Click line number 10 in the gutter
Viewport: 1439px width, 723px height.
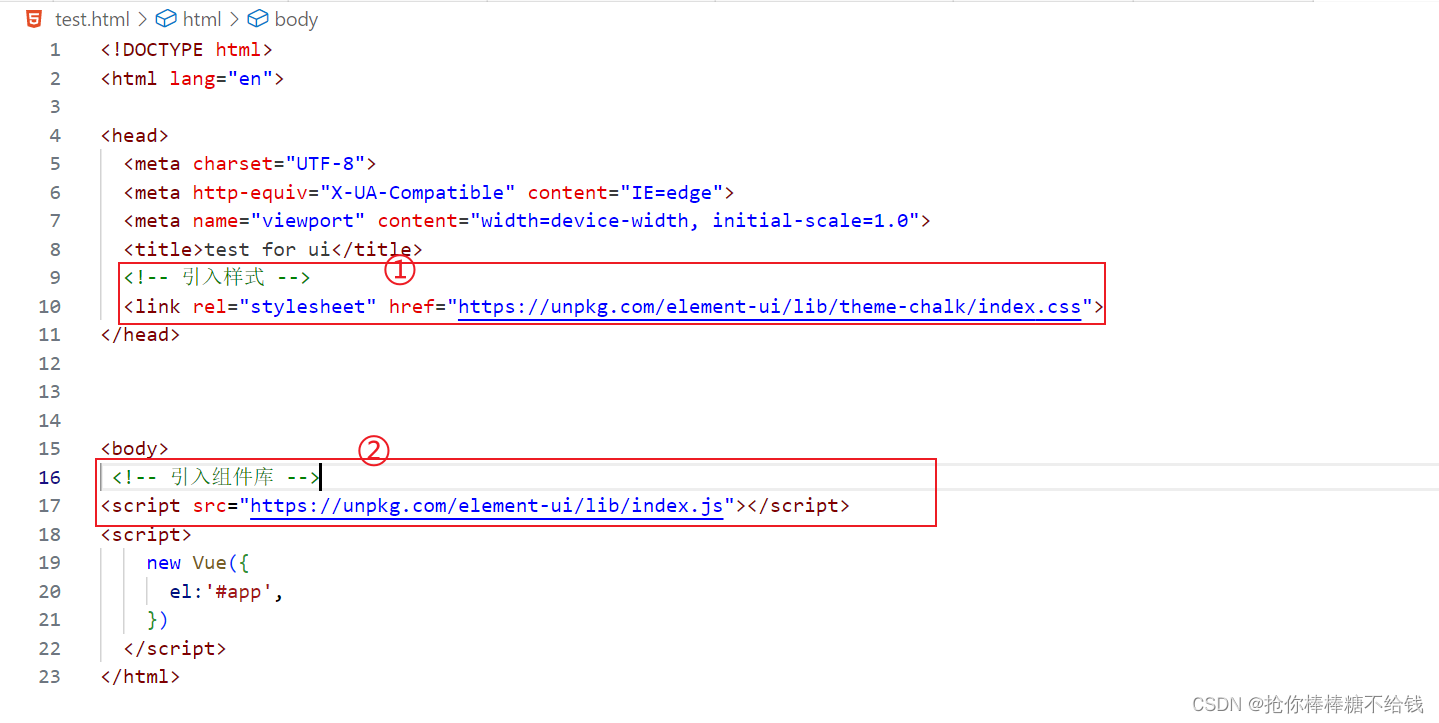coord(50,306)
